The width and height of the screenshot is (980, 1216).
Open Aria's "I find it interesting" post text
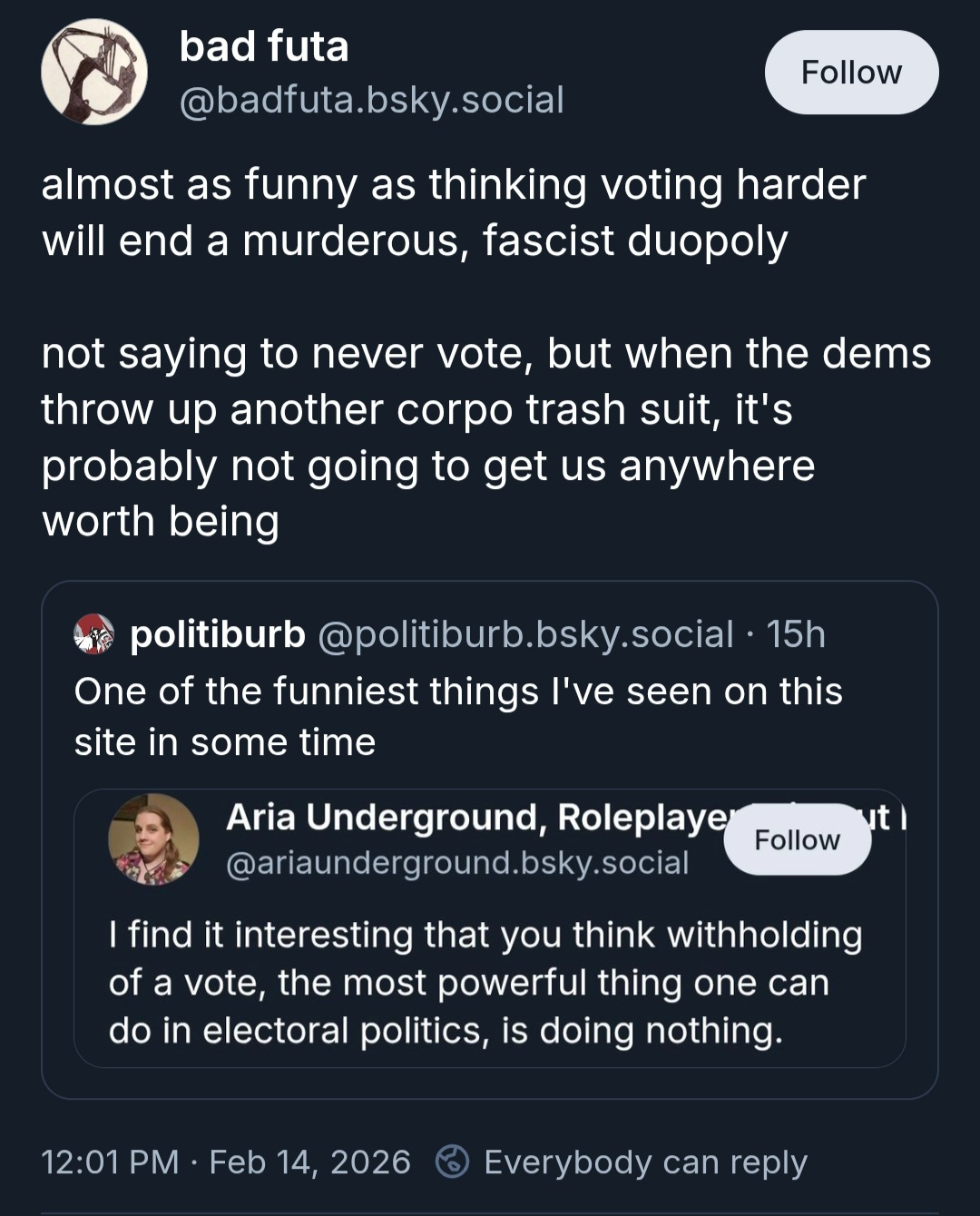tap(485, 983)
